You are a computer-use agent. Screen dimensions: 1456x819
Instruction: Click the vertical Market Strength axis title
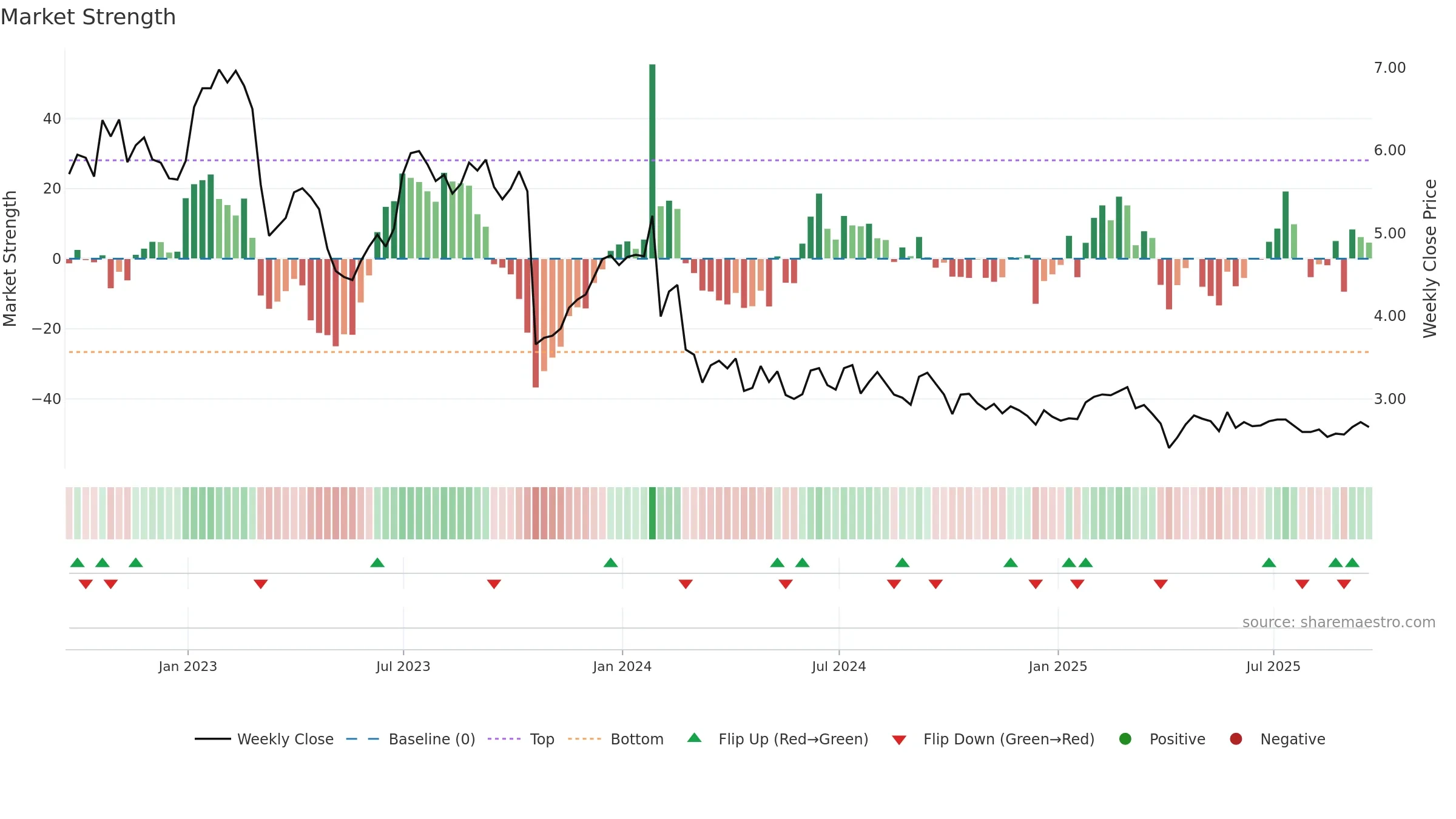(10, 258)
